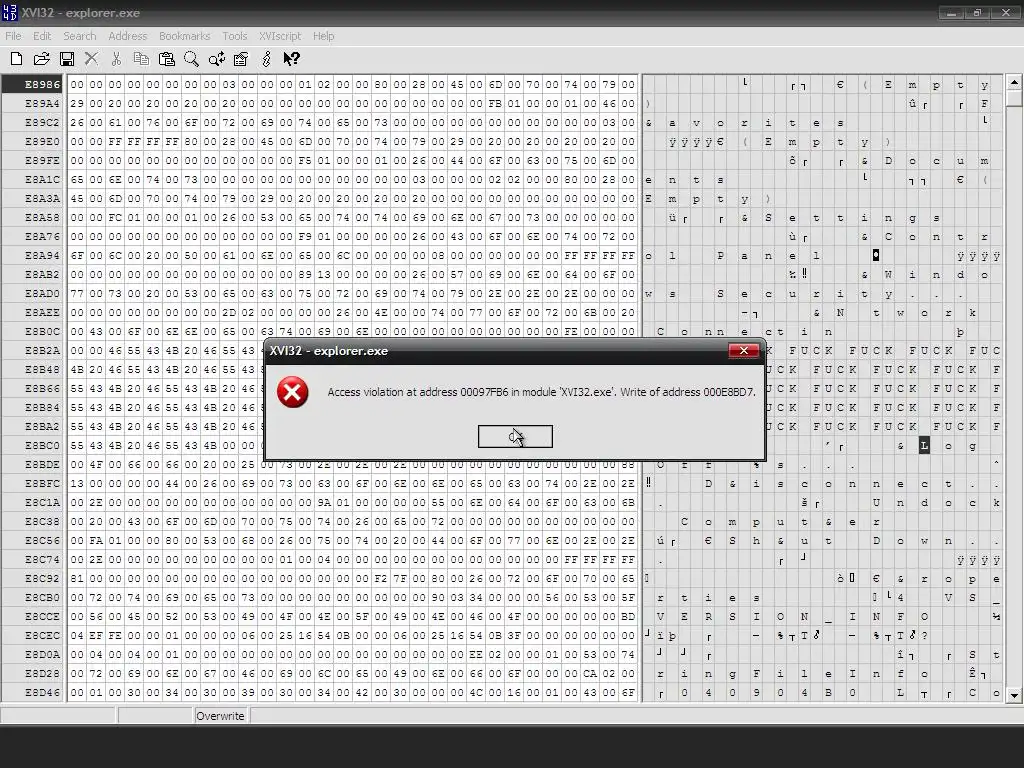Save file with floppy disk icon

[x=67, y=59]
